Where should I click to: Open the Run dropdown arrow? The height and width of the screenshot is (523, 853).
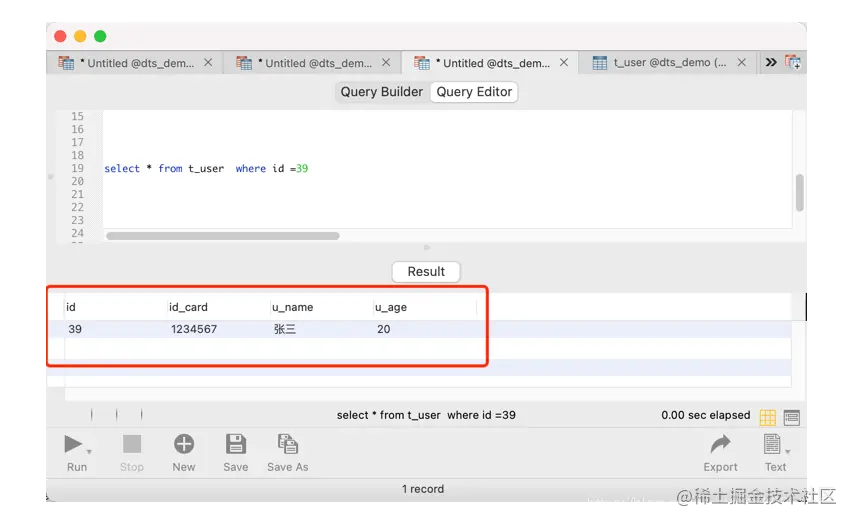tap(89, 452)
